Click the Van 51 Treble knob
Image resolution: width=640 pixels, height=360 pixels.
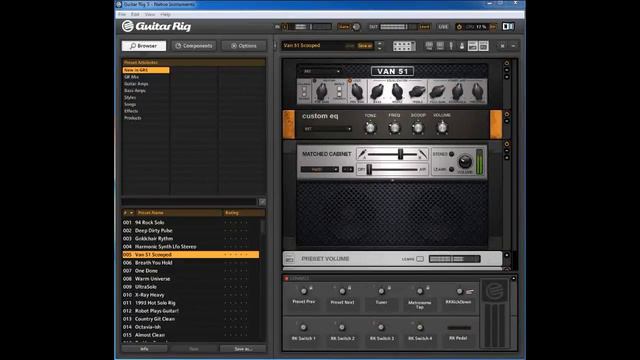point(417,91)
